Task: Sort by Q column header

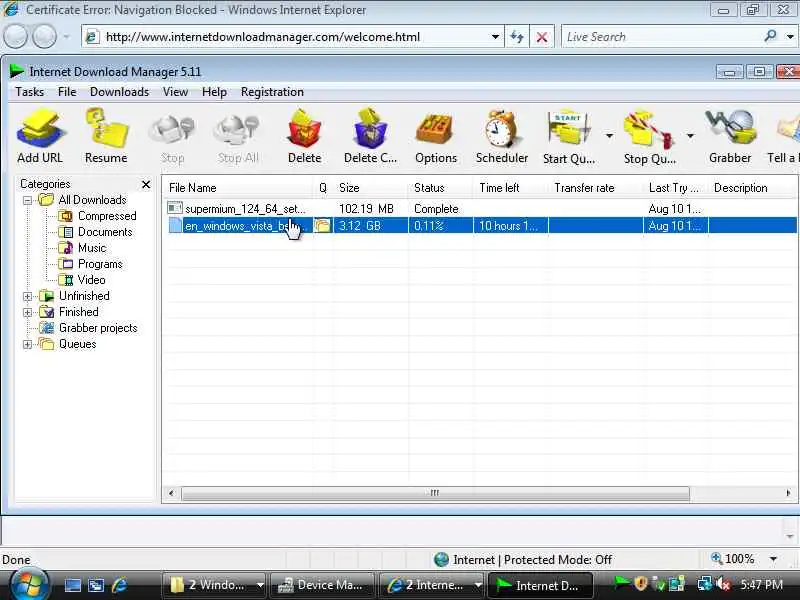Action: click(323, 188)
